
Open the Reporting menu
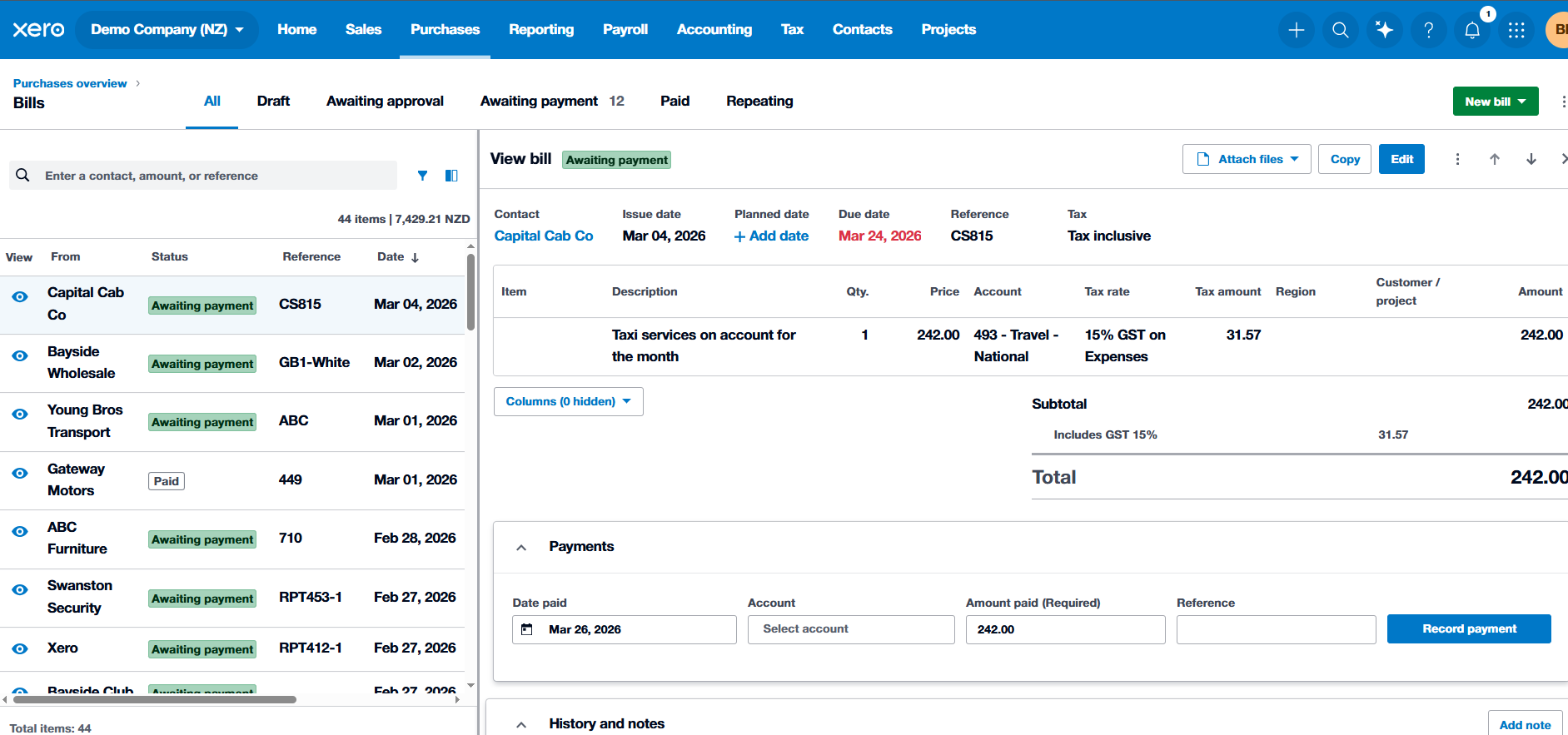540,29
